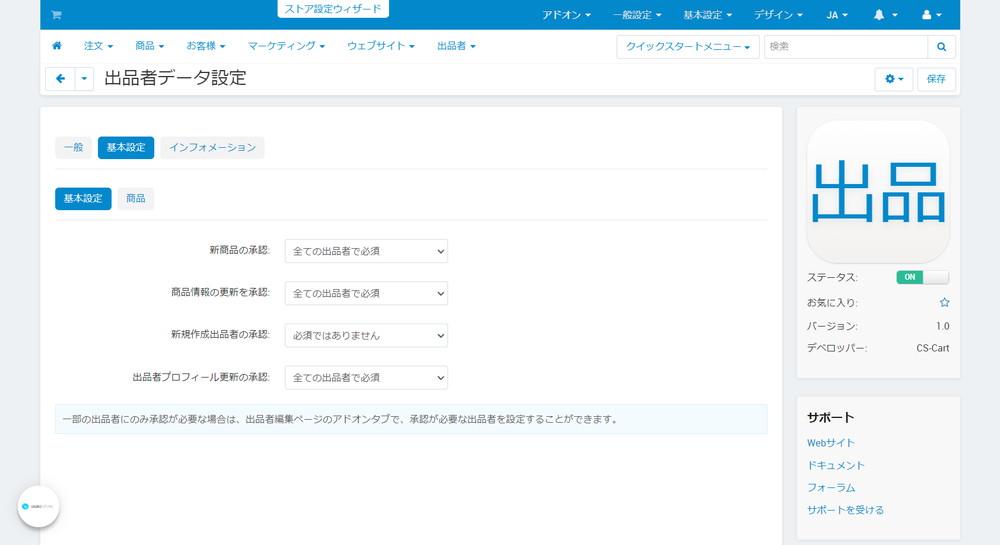Click the サポート section heading
The width and height of the screenshot is (1000, 545).
[x=830, y=418]
